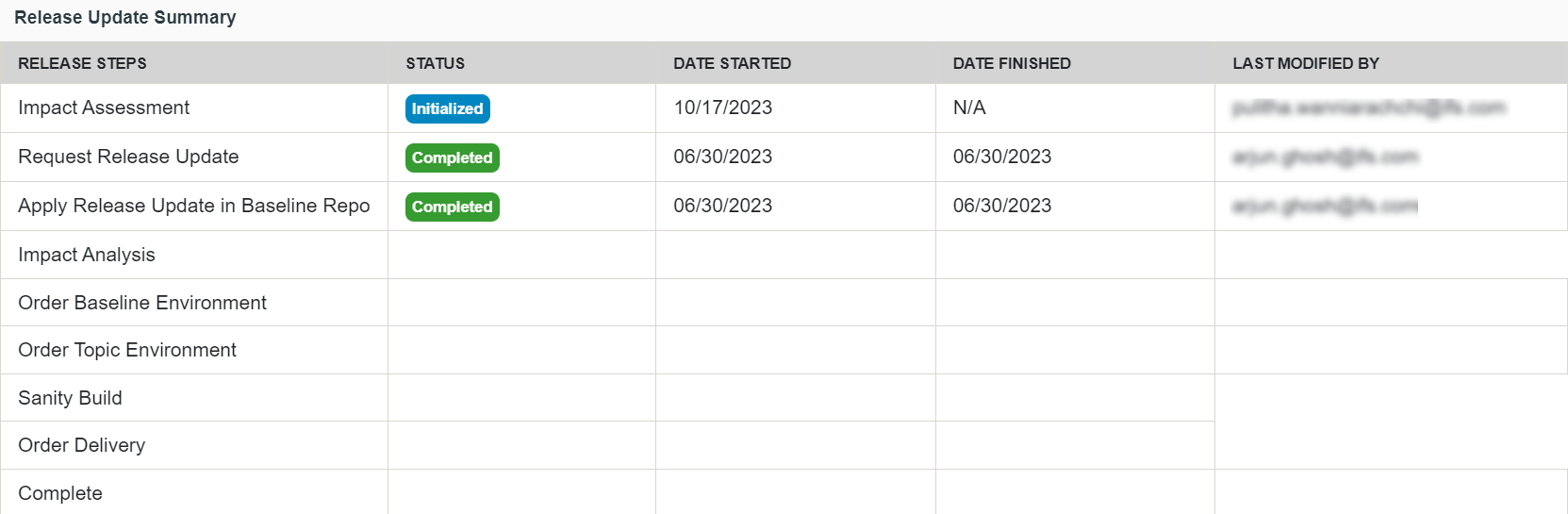Click the Last Modified By column header
Image resolution: width=1568 pixels, height=514 pixels.
(x=1306, y=63)
